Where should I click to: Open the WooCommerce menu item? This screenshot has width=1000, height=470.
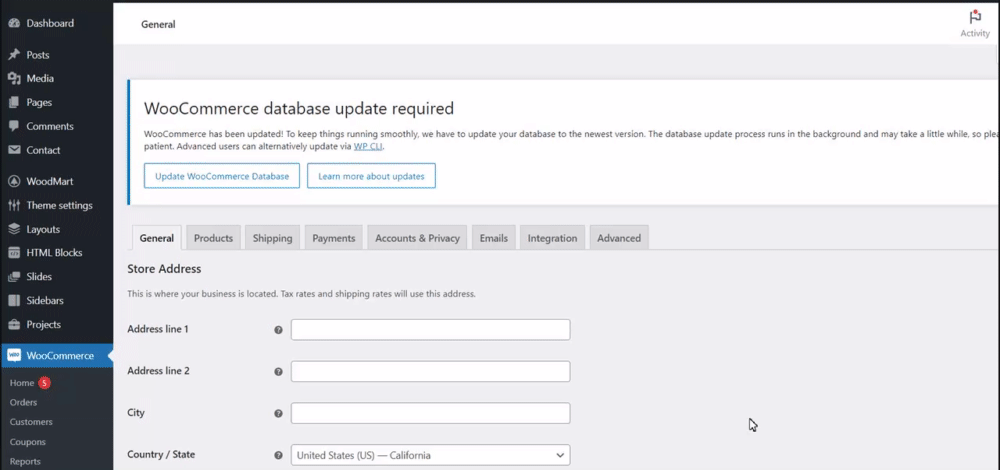click(57, 356)
